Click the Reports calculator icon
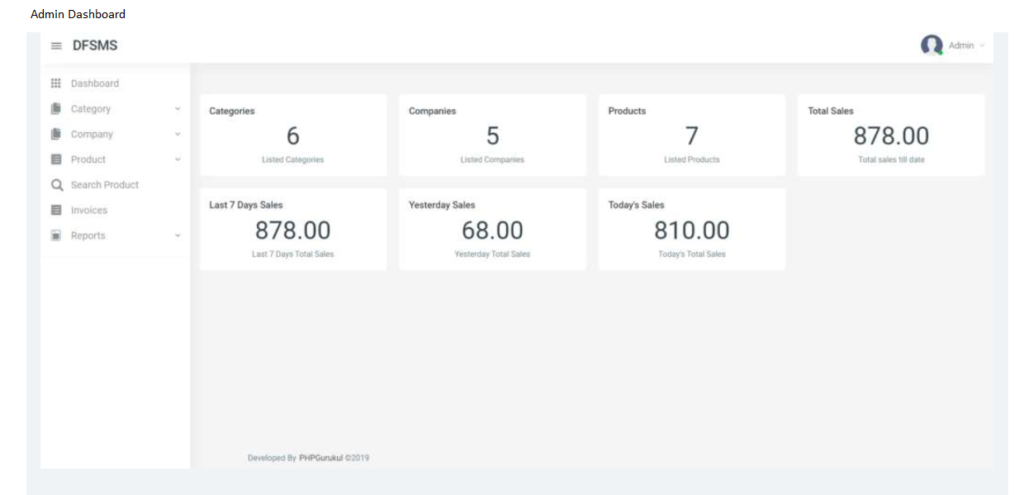 tap(56, 235)
